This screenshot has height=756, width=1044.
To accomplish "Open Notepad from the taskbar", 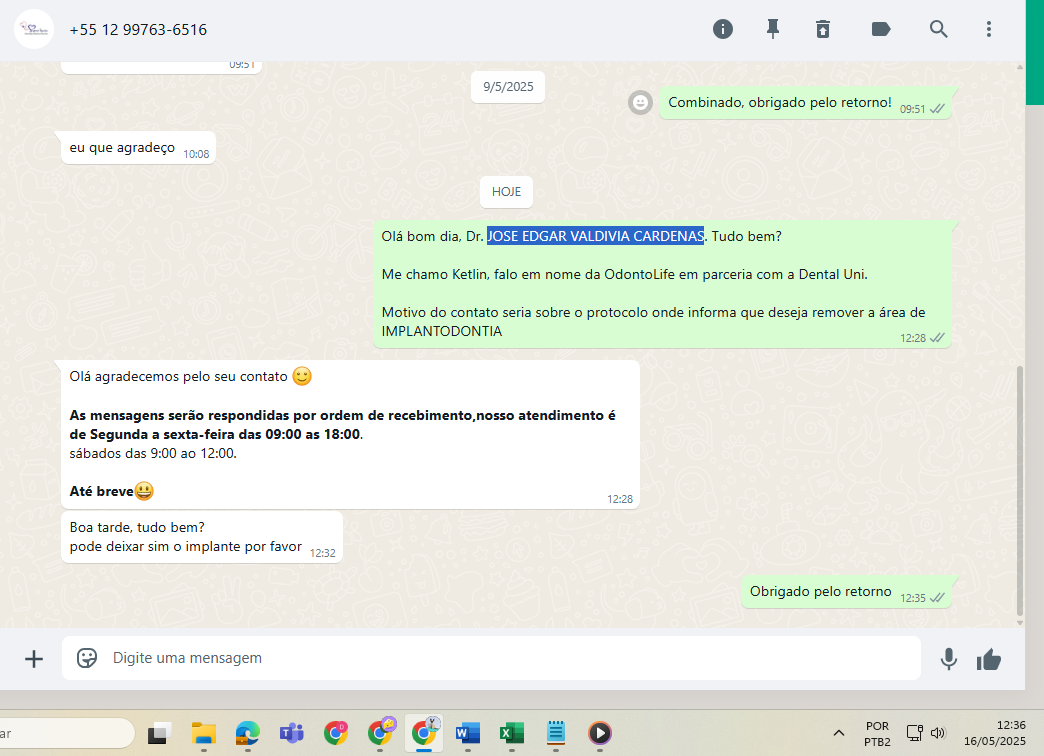I will 555,733.
